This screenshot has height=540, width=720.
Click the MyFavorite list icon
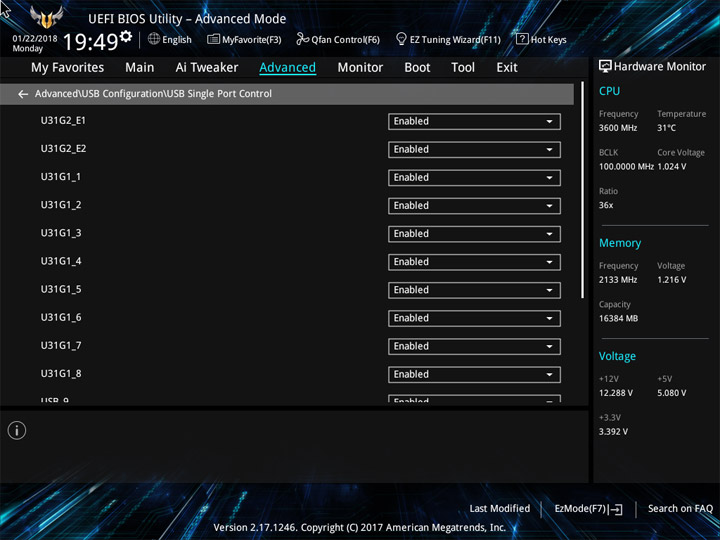[x=213, y=39]
